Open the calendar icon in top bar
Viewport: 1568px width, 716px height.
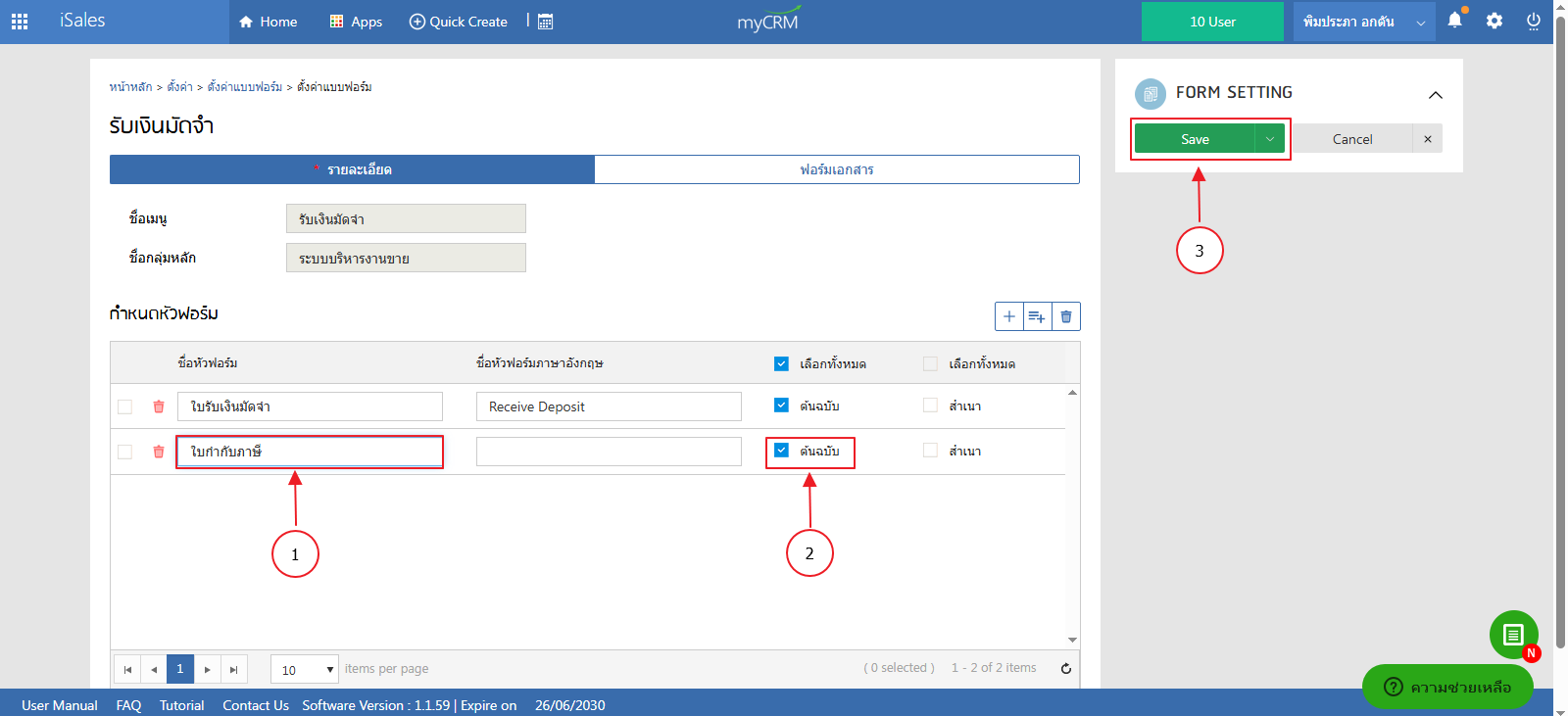(x=546, y=22)
